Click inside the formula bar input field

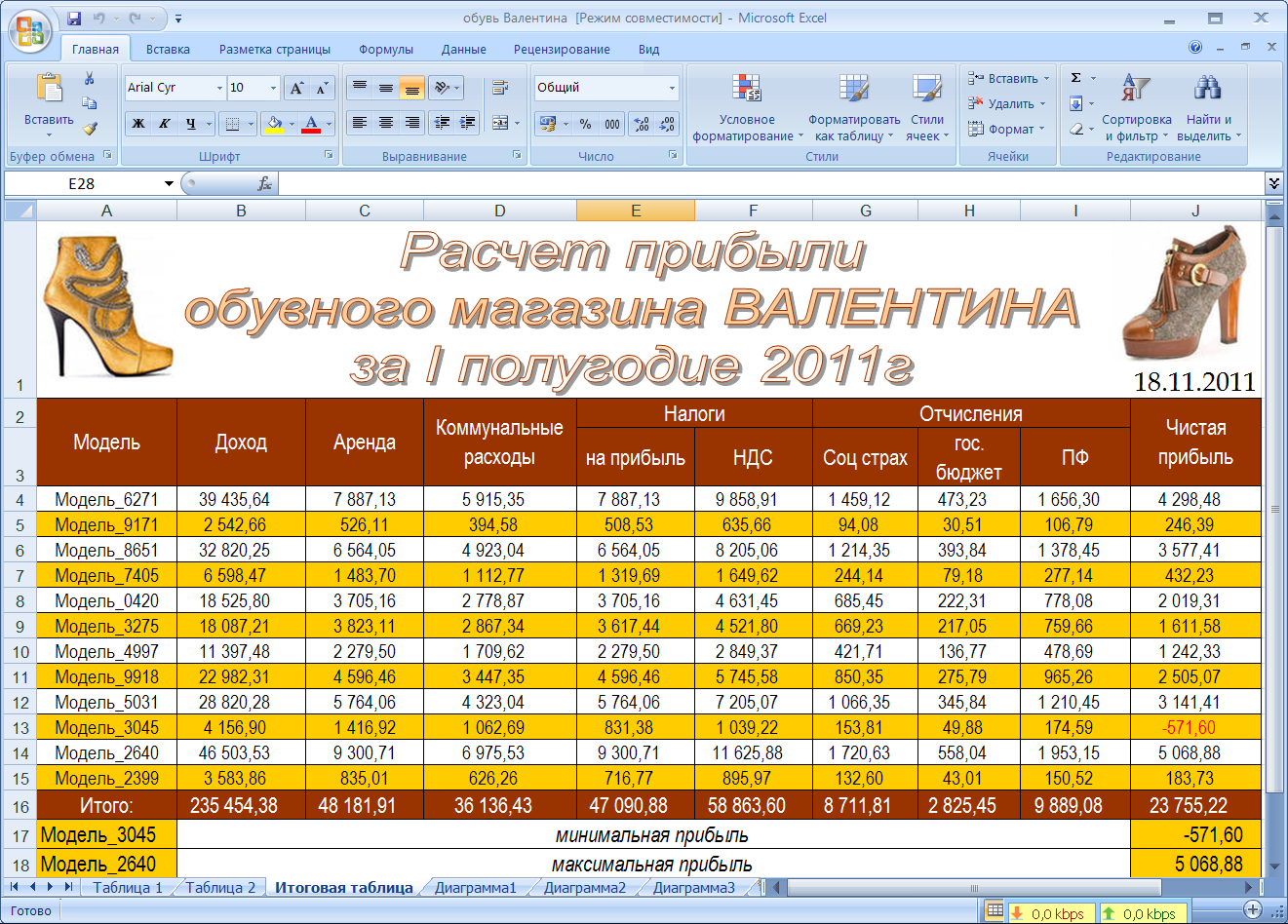(x=770, y=183)
